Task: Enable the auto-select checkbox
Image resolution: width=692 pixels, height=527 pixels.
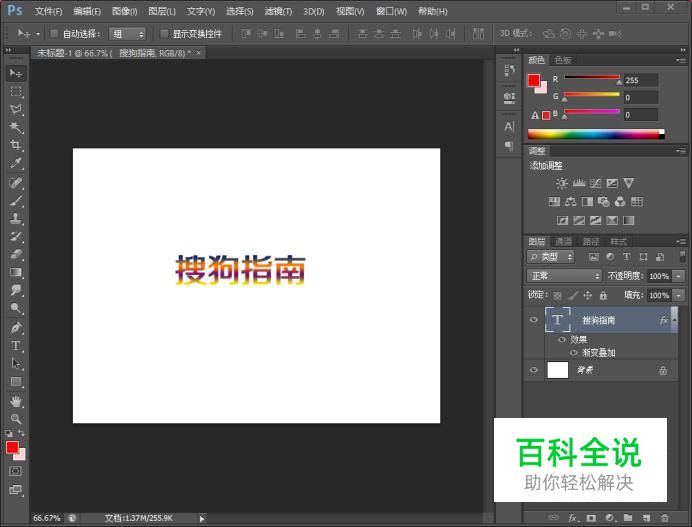Action: pyautogui.click(x=54, y=34)
